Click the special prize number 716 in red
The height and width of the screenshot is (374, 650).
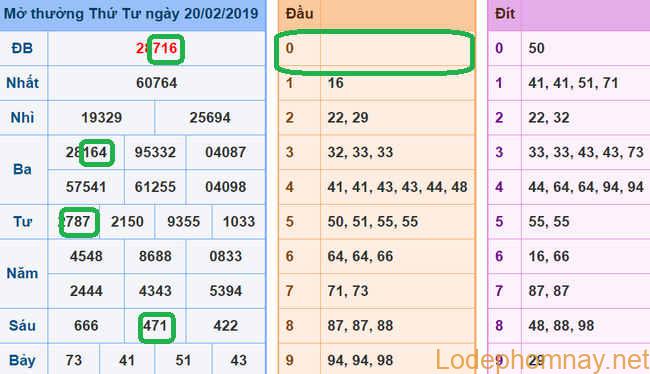(165, 49)
